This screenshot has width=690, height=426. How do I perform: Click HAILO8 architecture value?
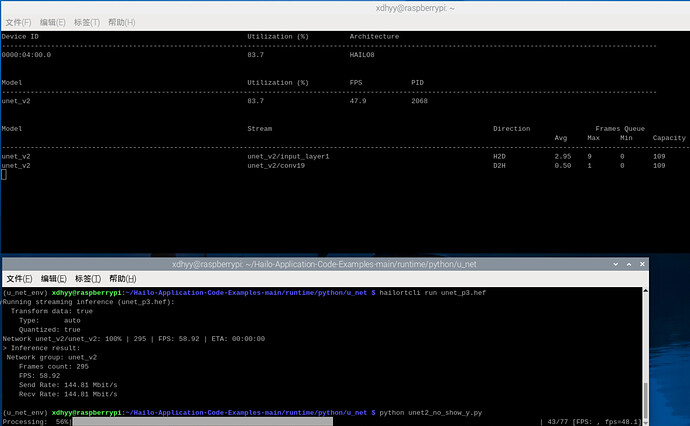click(x=362, y=55)
